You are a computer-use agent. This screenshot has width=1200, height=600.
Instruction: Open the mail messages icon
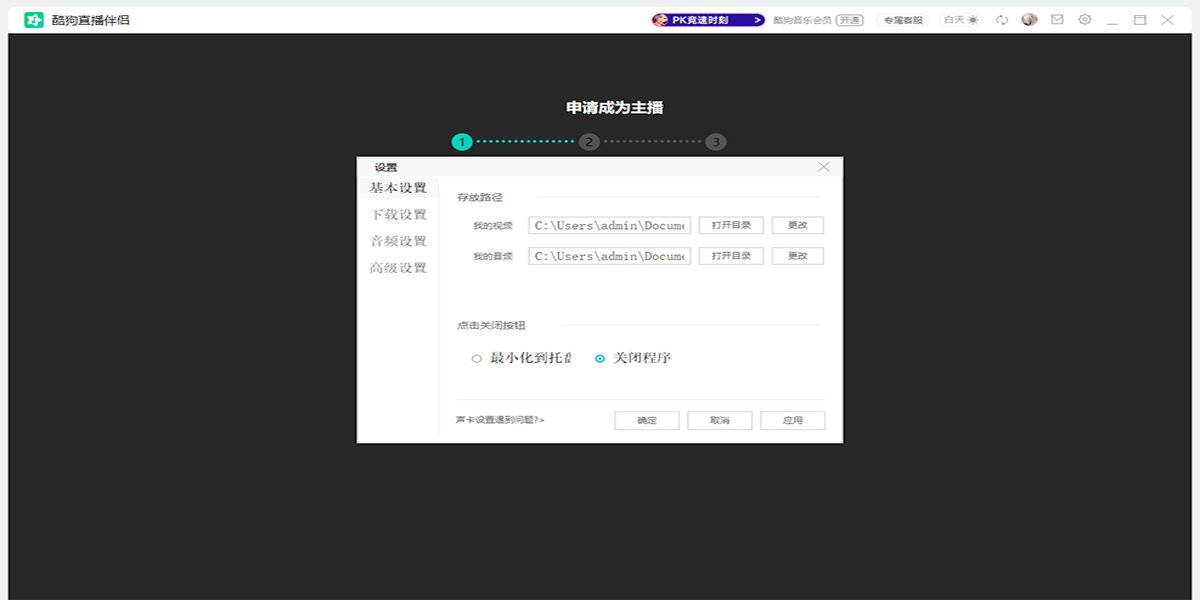click(1057, 20)
